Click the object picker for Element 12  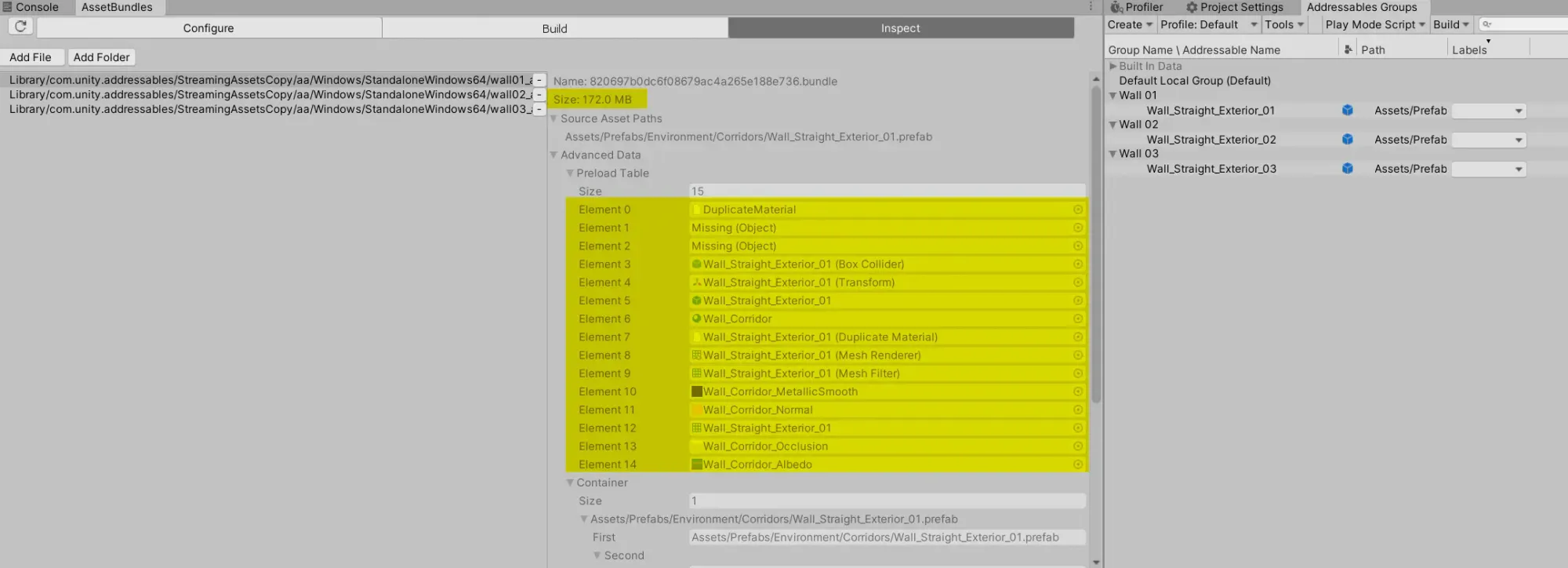pos(1078,428)
